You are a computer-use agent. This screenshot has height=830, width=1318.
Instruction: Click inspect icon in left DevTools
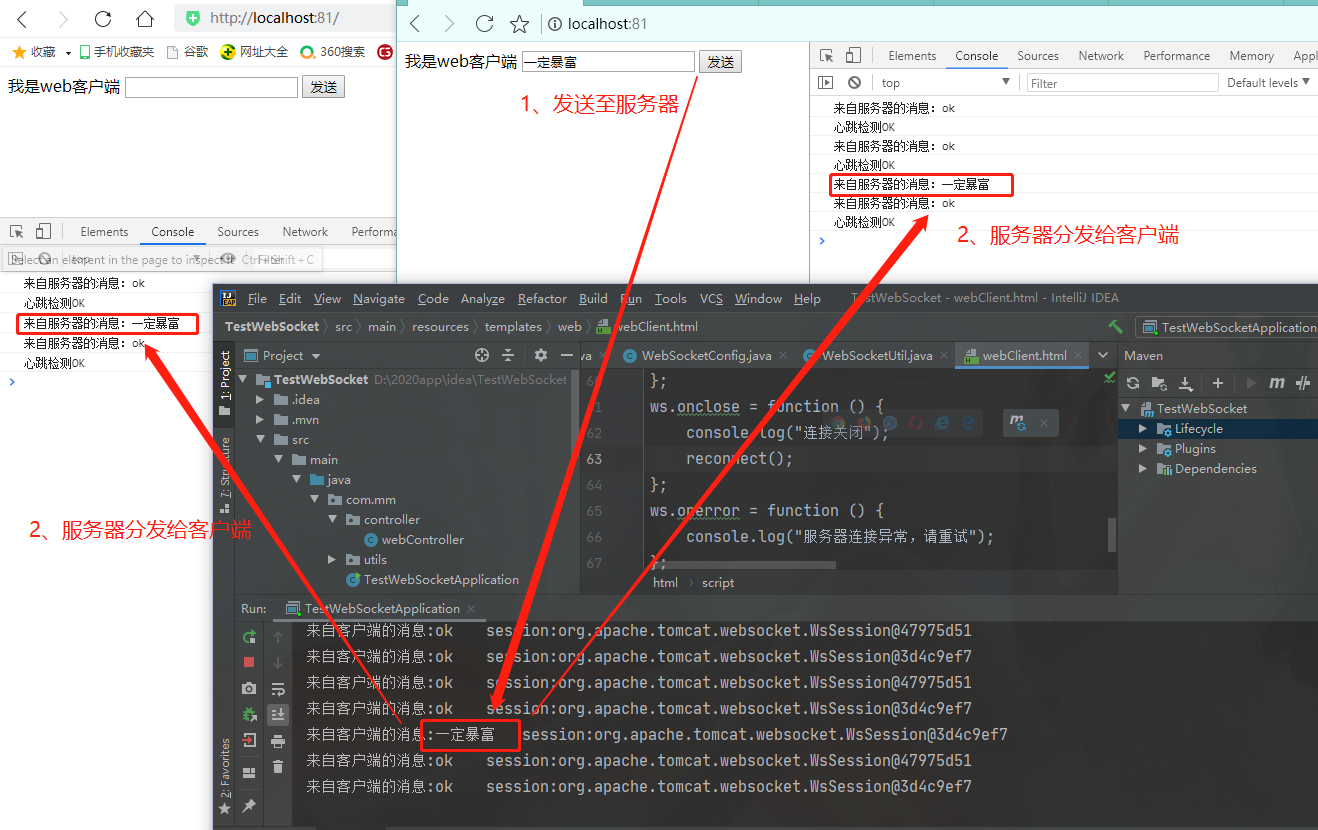[16, 232]
